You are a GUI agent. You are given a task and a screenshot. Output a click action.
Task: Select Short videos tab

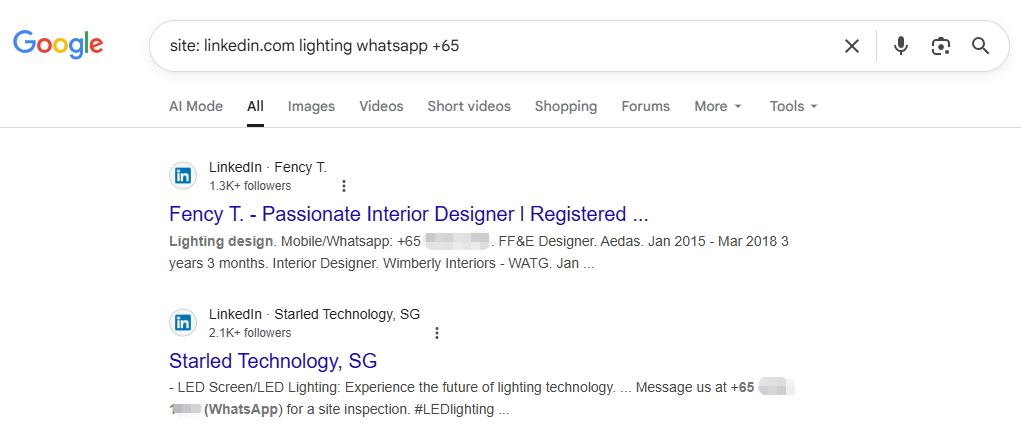[469, 106]
